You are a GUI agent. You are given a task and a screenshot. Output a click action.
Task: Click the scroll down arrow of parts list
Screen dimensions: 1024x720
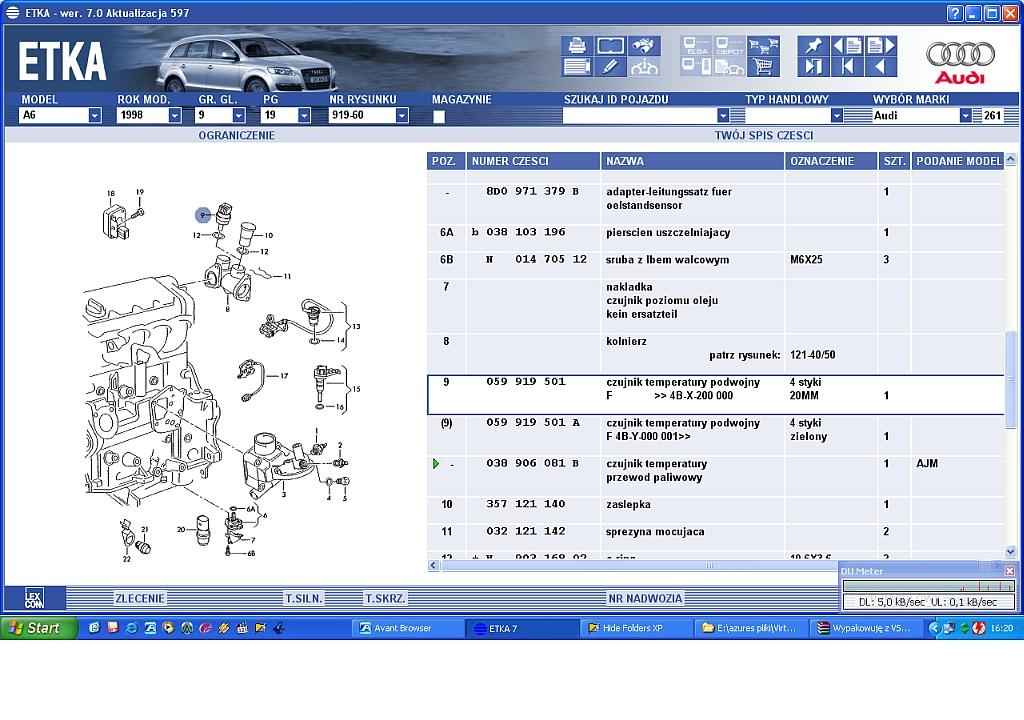point(1010,552)
